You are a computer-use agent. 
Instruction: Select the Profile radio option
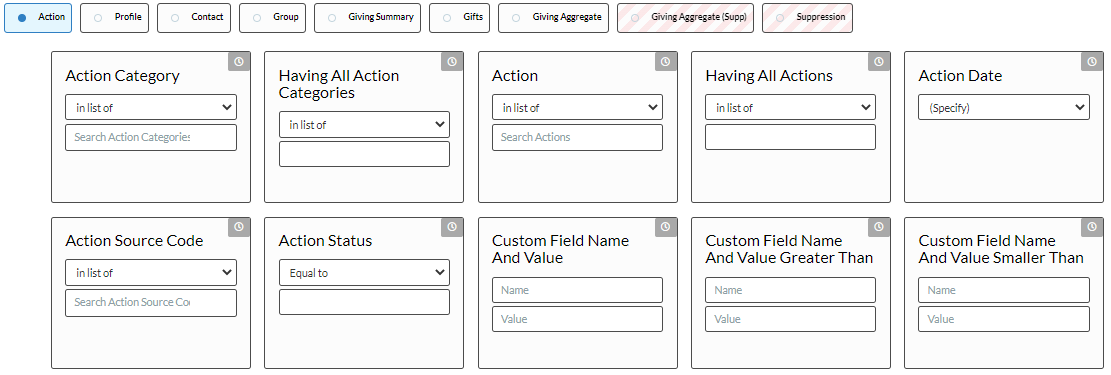coord(114,18)
